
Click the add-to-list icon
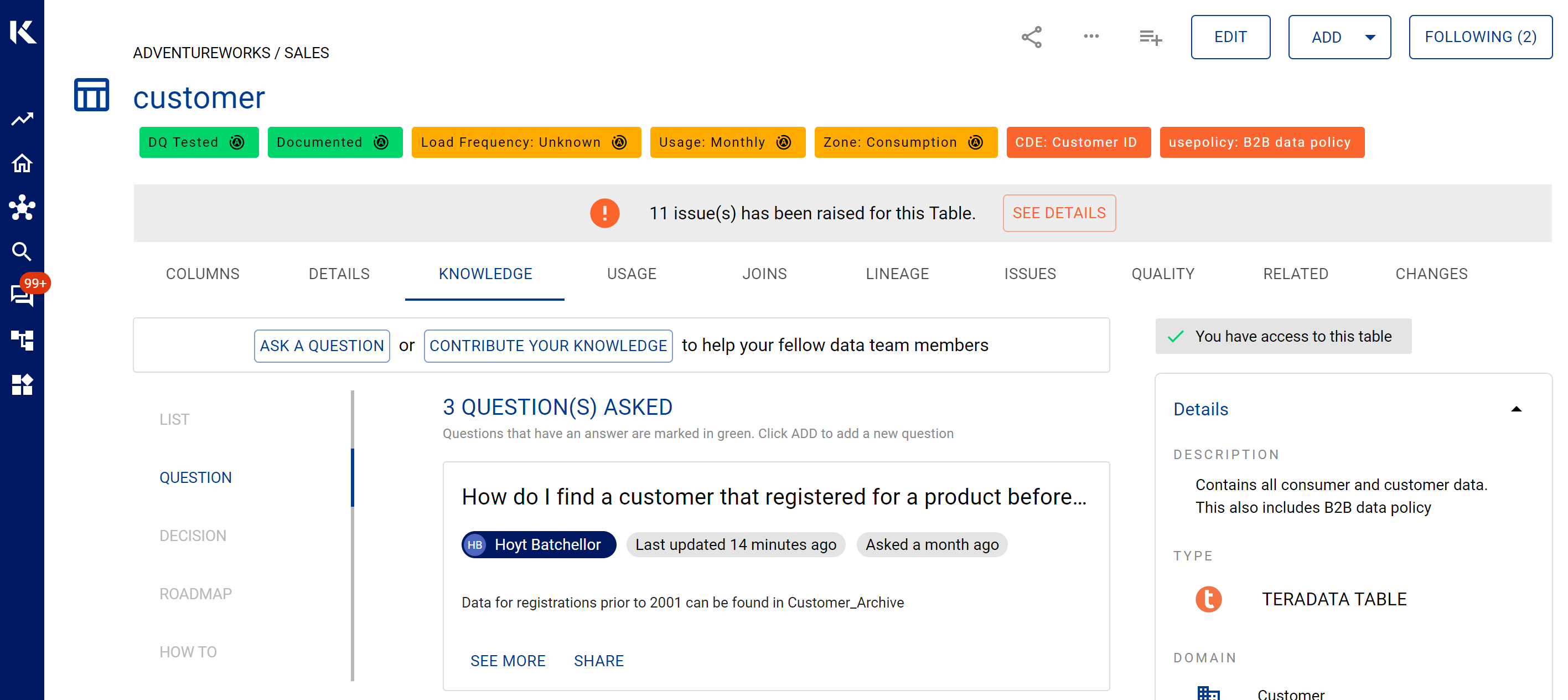(x=1150, y=38)
